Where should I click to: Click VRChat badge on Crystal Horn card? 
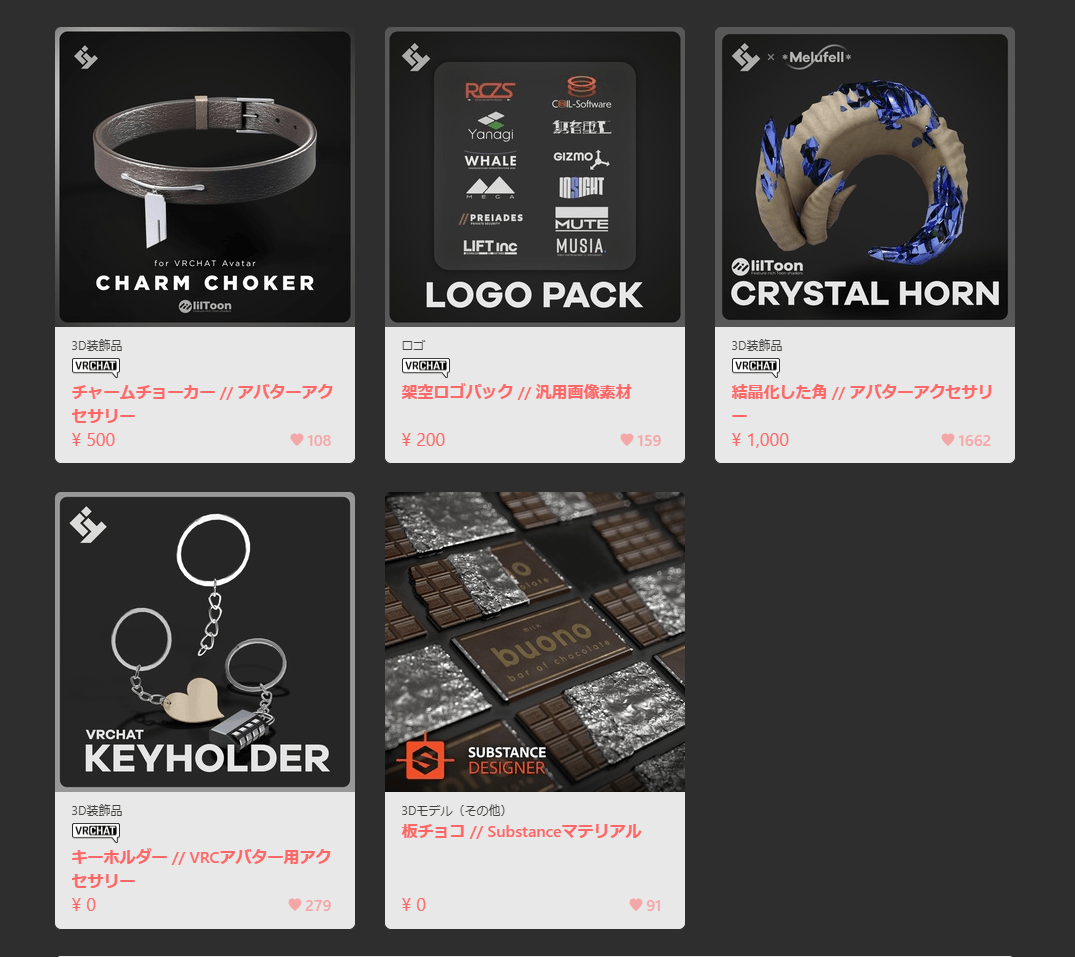[756, 367]
